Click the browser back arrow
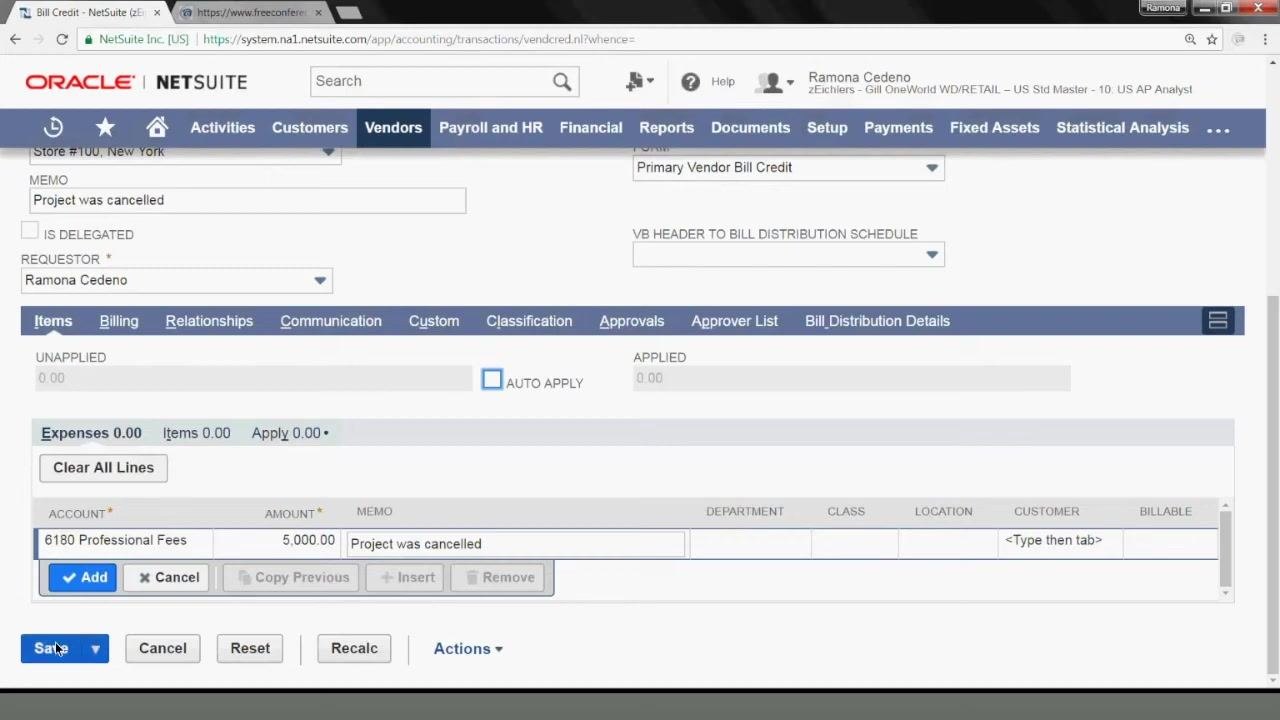This screenshot has height=720, width=1280. 15,39
